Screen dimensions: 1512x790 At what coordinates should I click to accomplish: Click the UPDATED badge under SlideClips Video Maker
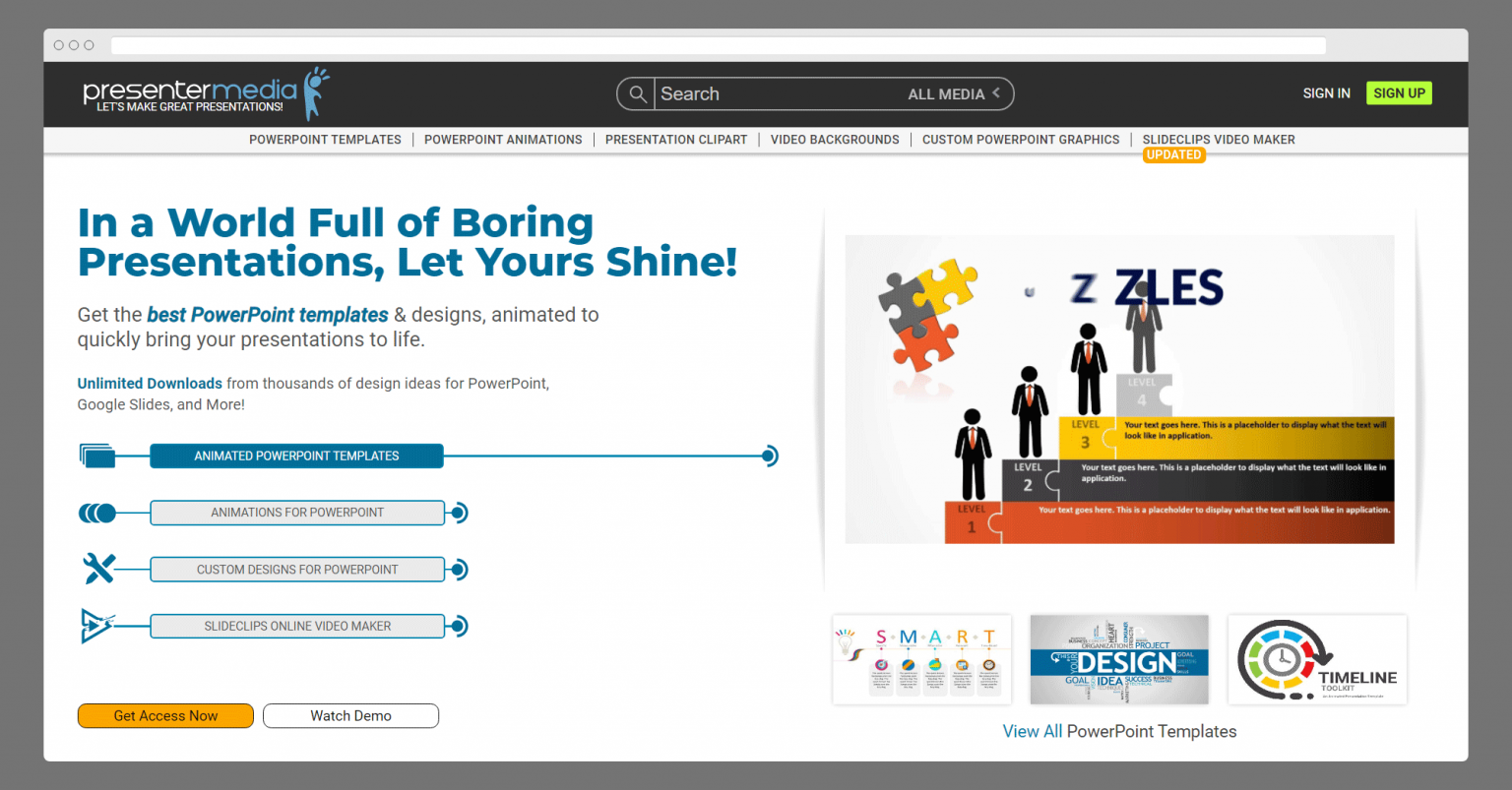[x=1174, y=154]
